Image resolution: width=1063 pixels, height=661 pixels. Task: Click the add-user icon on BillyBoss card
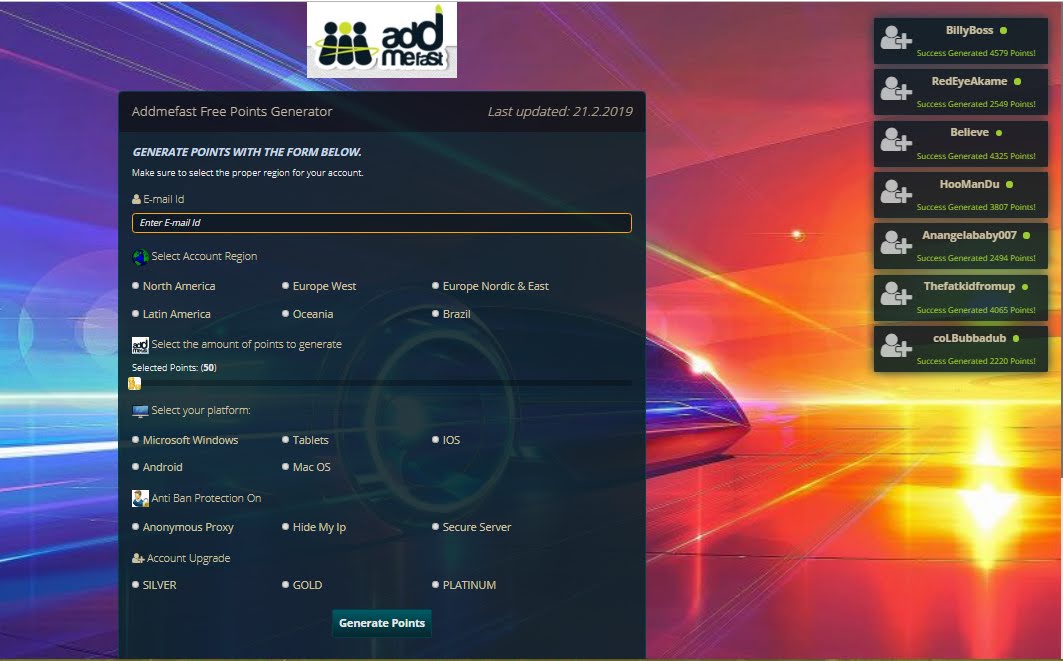coord(896,38)
